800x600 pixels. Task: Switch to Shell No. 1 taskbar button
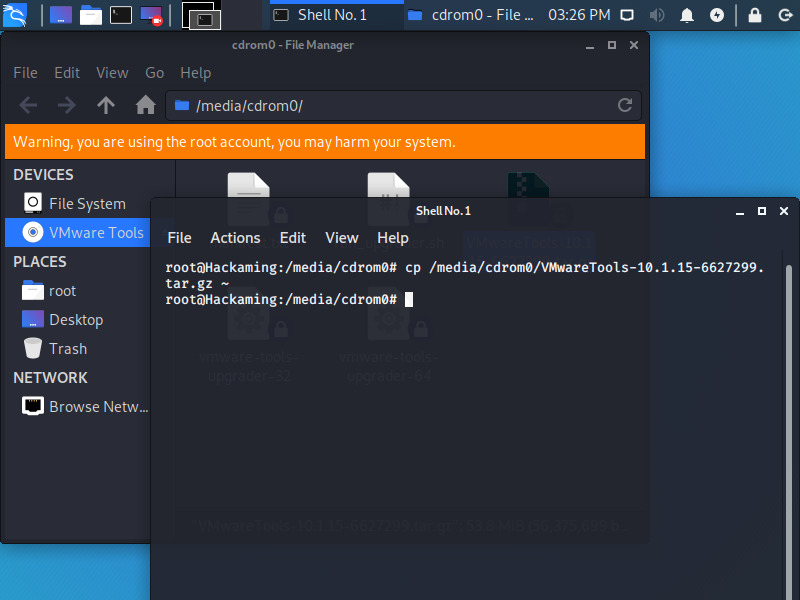337,15
